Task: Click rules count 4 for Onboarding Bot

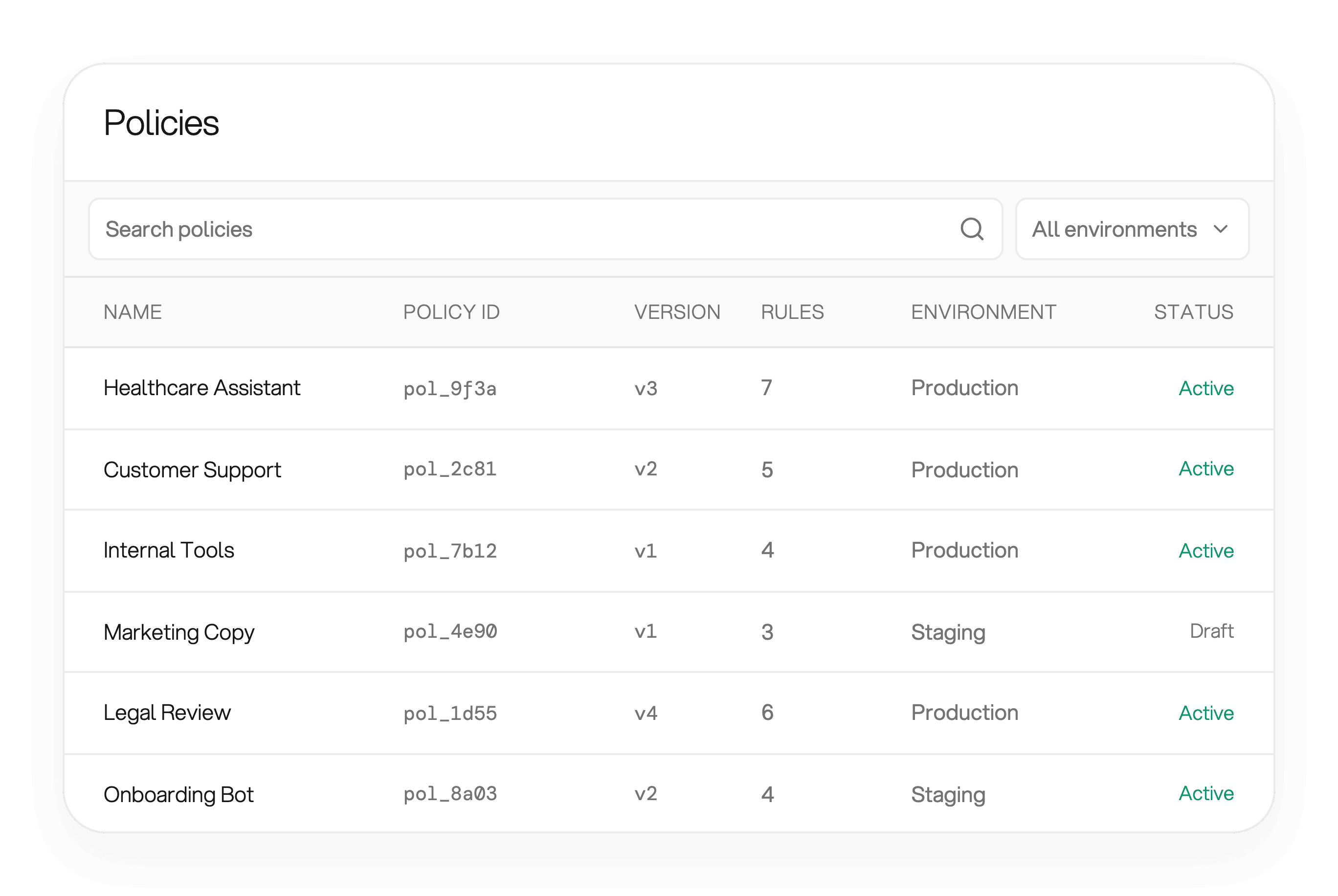Action: point(767,794)
